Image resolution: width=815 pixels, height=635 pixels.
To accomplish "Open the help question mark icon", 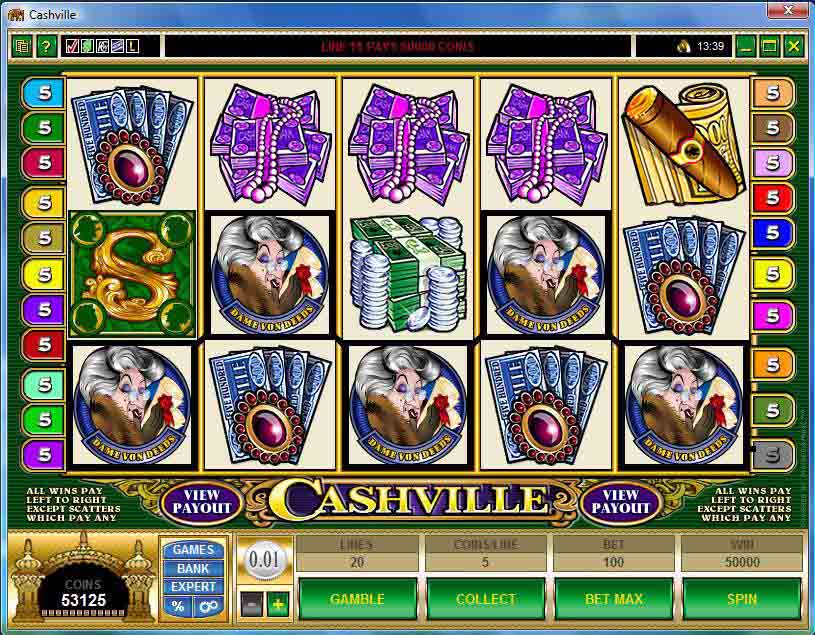I will (46, 47).
